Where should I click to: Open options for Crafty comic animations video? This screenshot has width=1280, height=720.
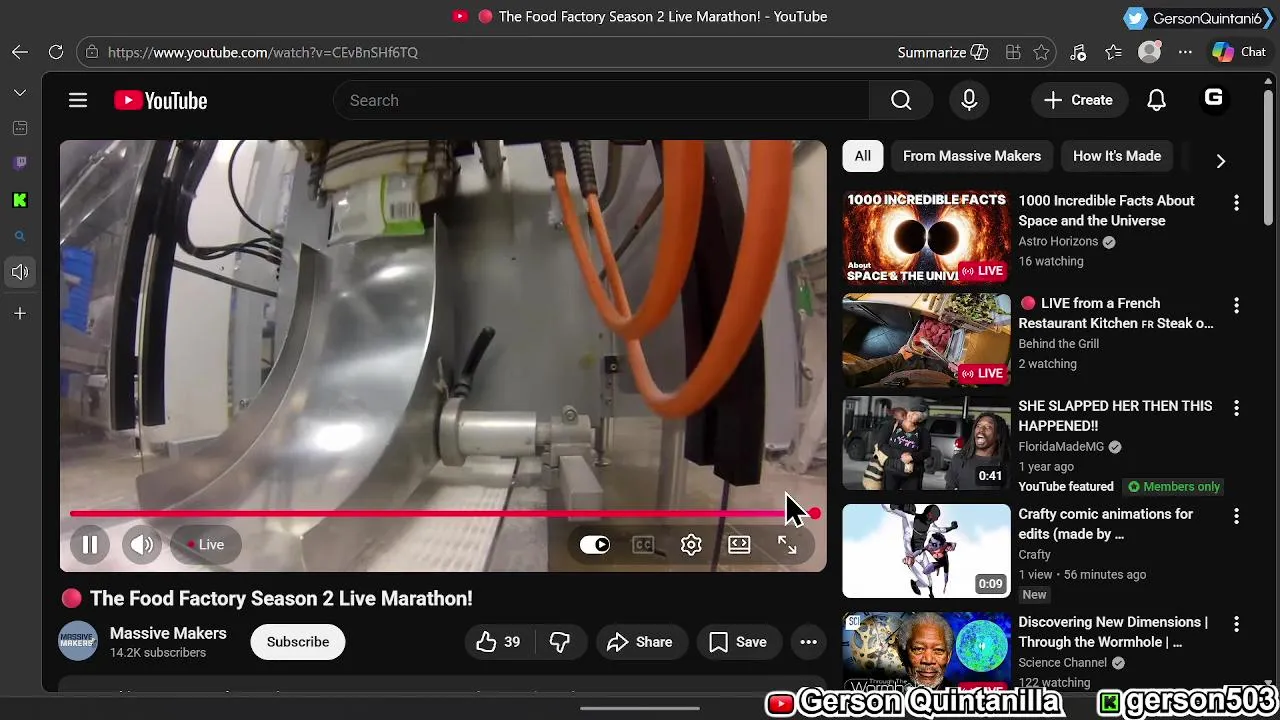pos(1236,516)
